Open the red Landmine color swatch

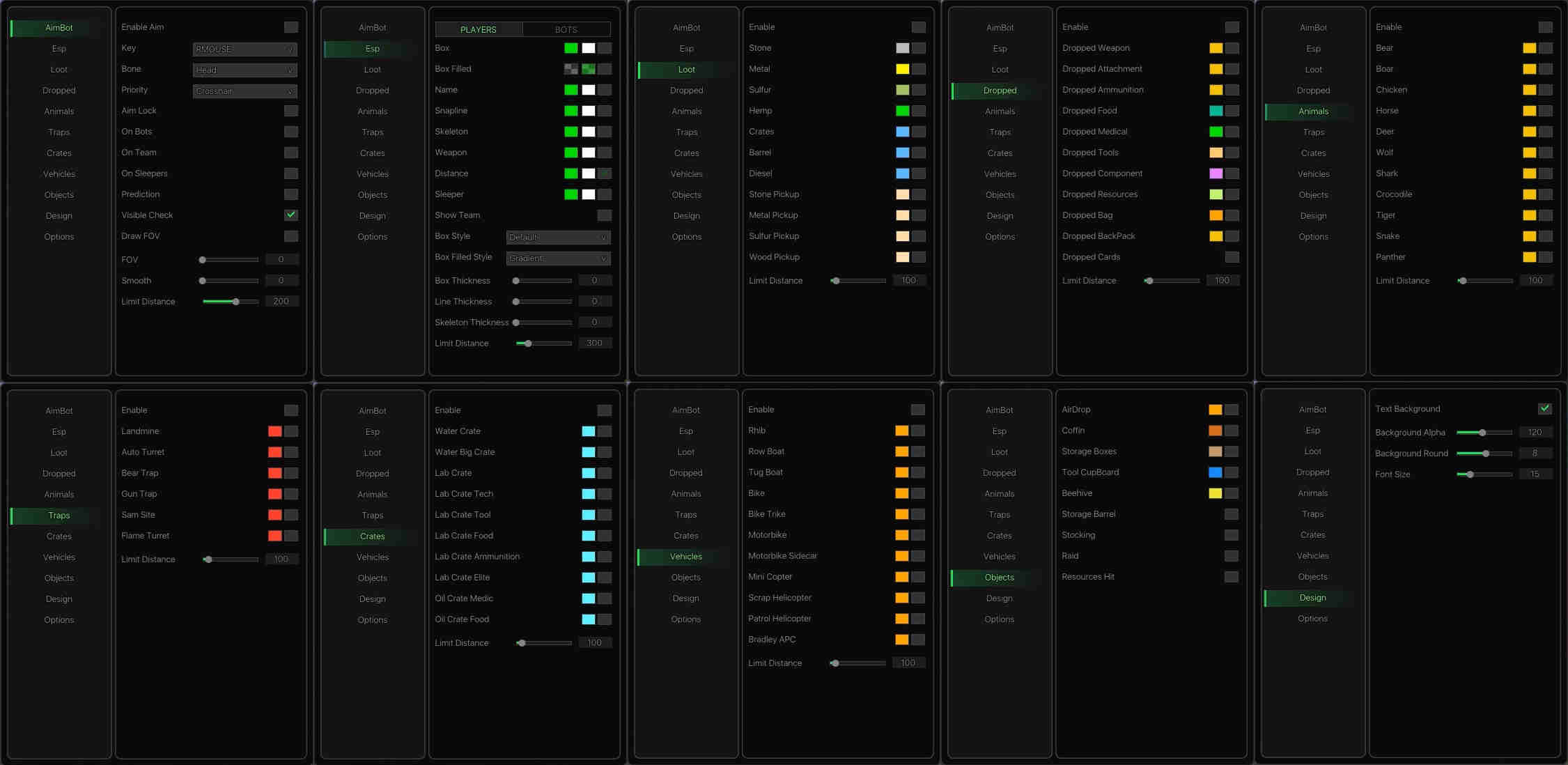(x=275, y=431)
